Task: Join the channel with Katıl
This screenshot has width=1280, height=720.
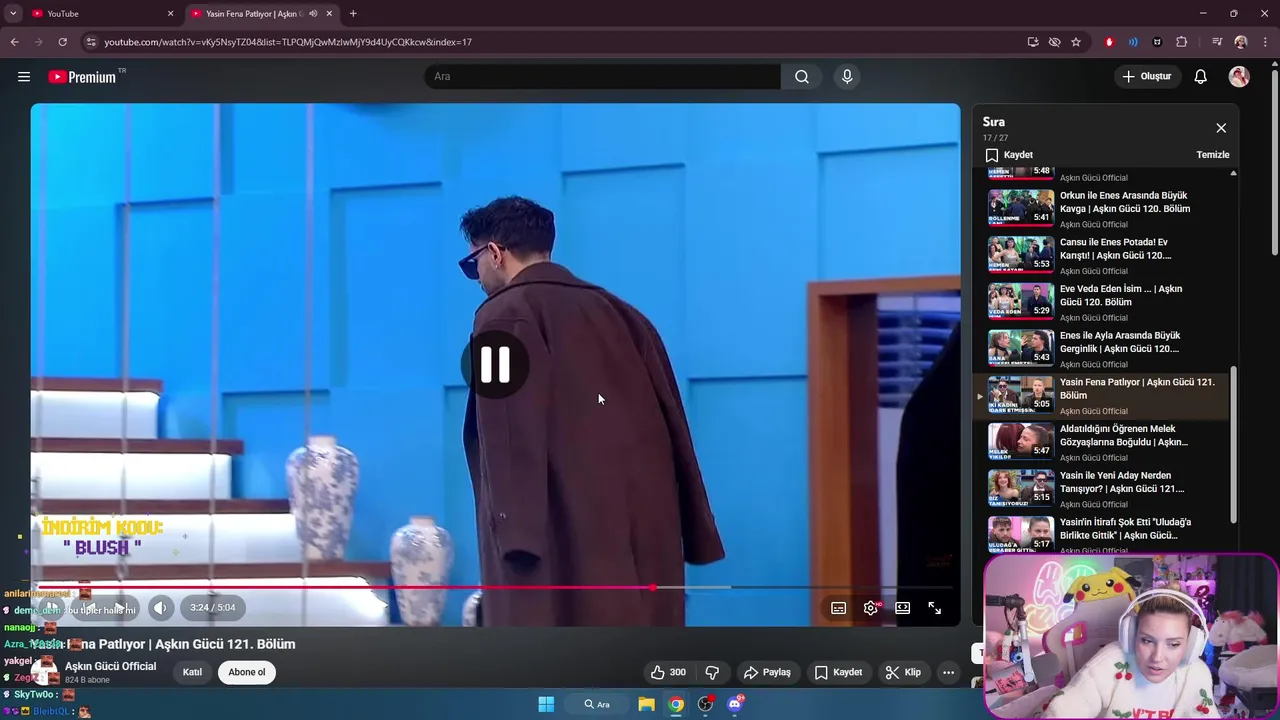Action: pos(192,672)
